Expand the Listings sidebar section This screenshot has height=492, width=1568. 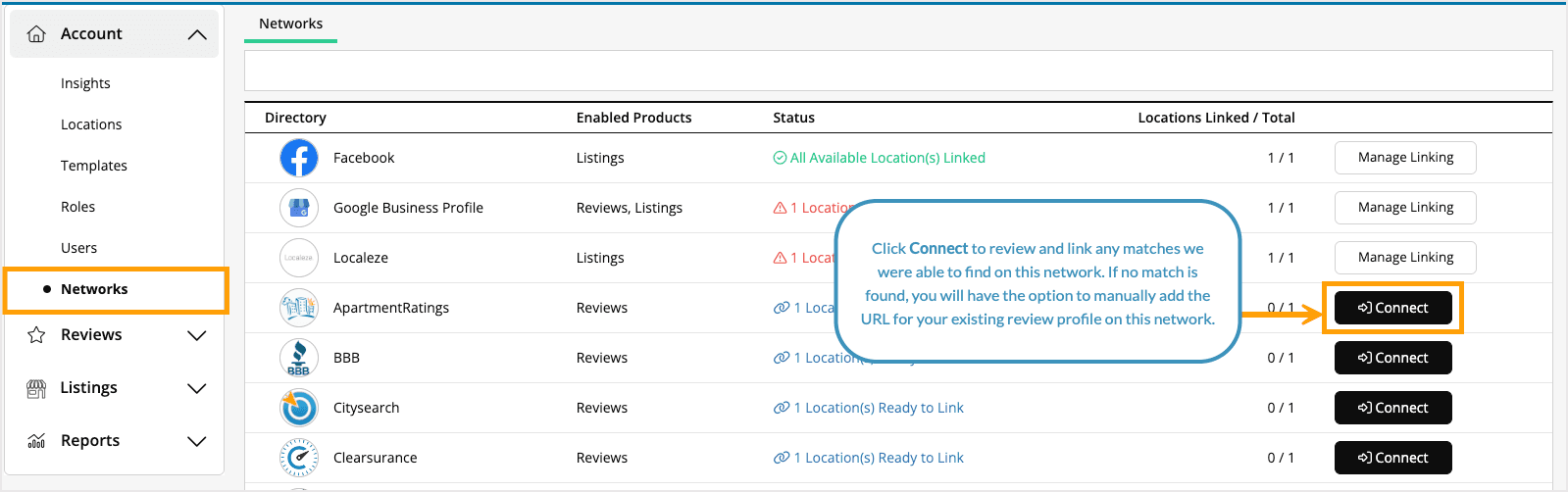pos(197,388)
